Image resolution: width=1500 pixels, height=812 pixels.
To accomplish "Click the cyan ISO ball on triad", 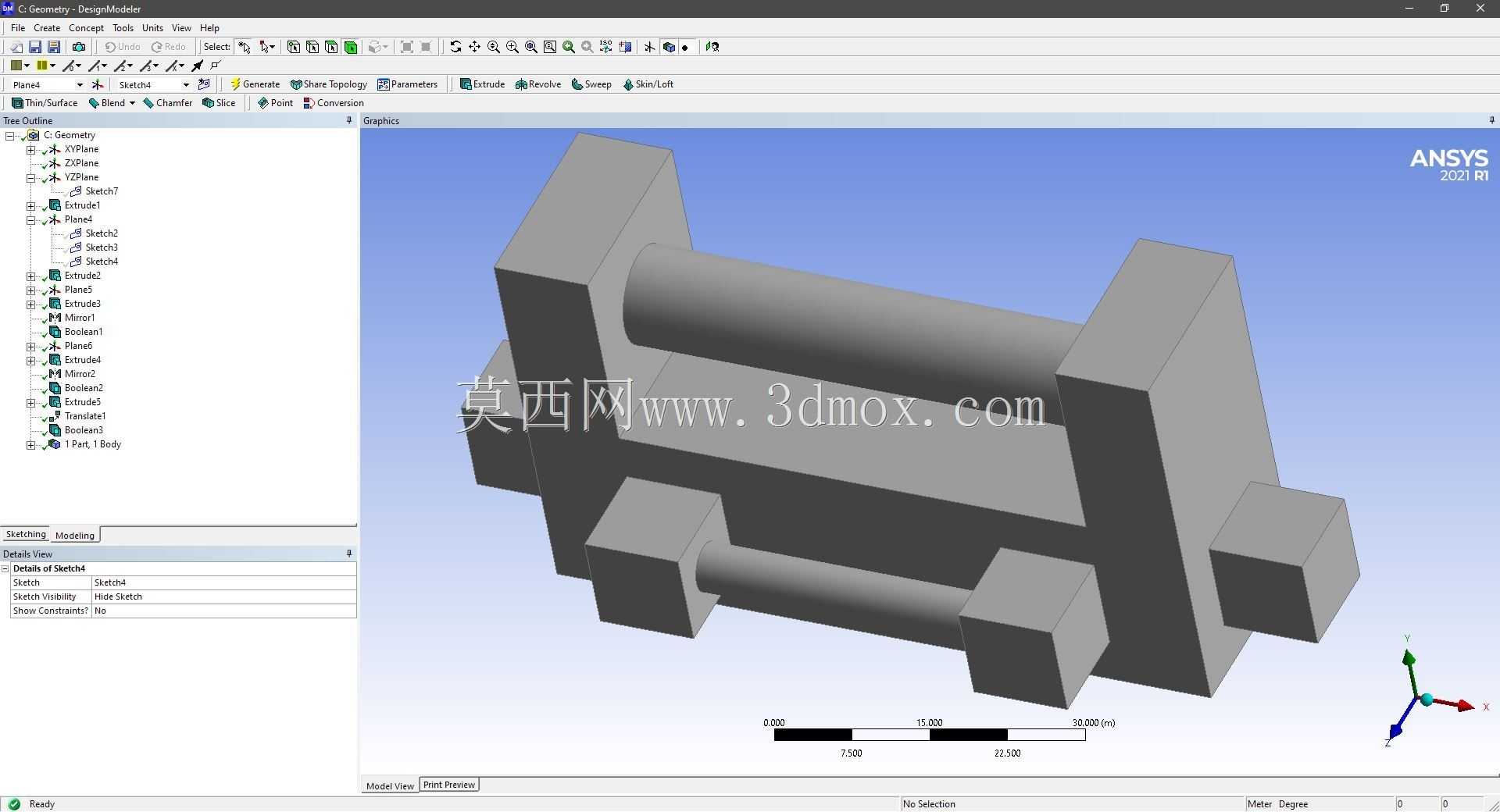I will pyautogui.click(x=1427, y=700).
